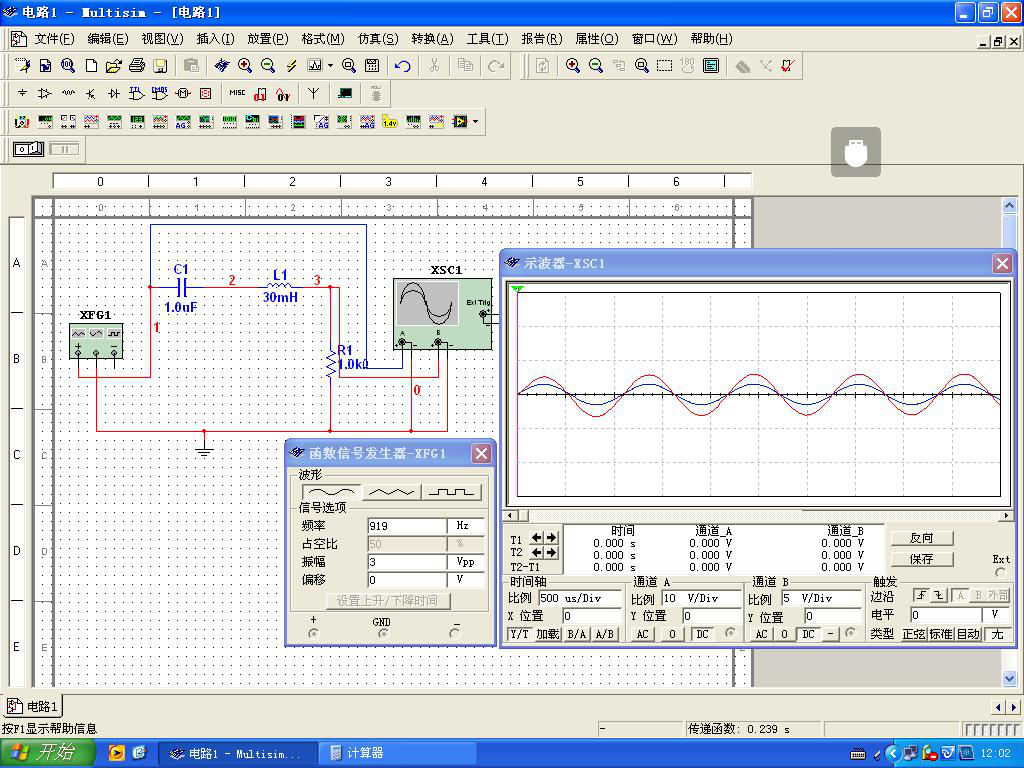Click the 保存 button on the oscilloscope

point(921,559)
